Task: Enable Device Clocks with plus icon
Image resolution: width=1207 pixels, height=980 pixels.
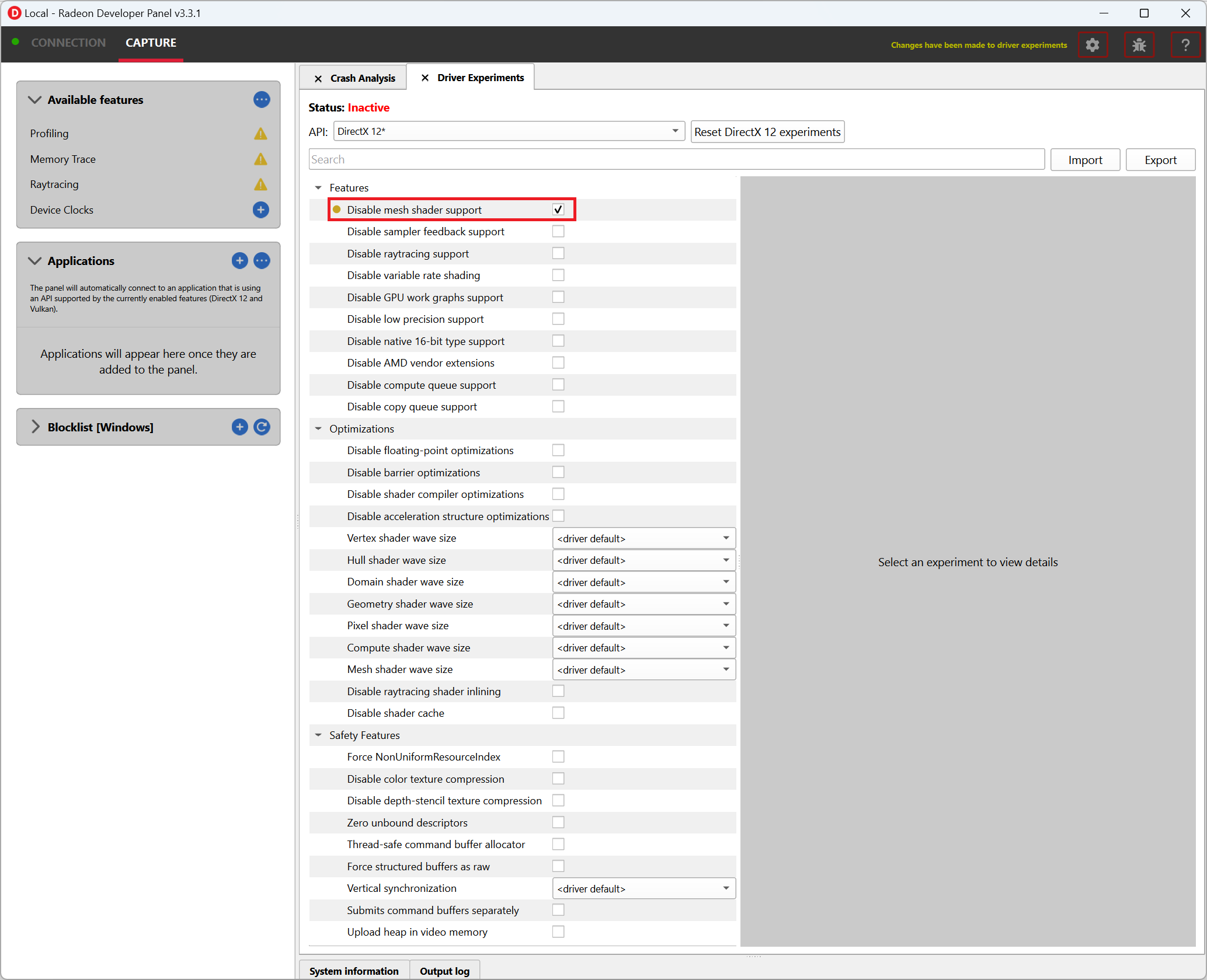Action: pos(260,210)
